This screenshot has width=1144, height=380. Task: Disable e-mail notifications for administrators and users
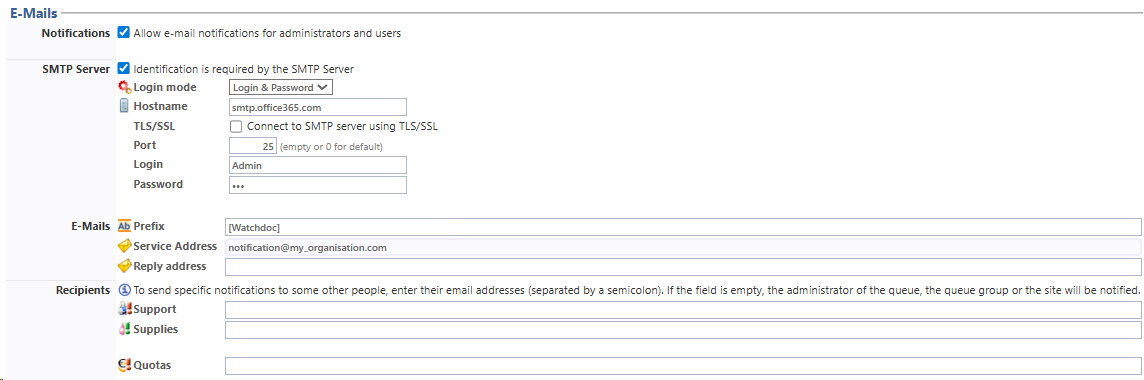pos(124,33)
